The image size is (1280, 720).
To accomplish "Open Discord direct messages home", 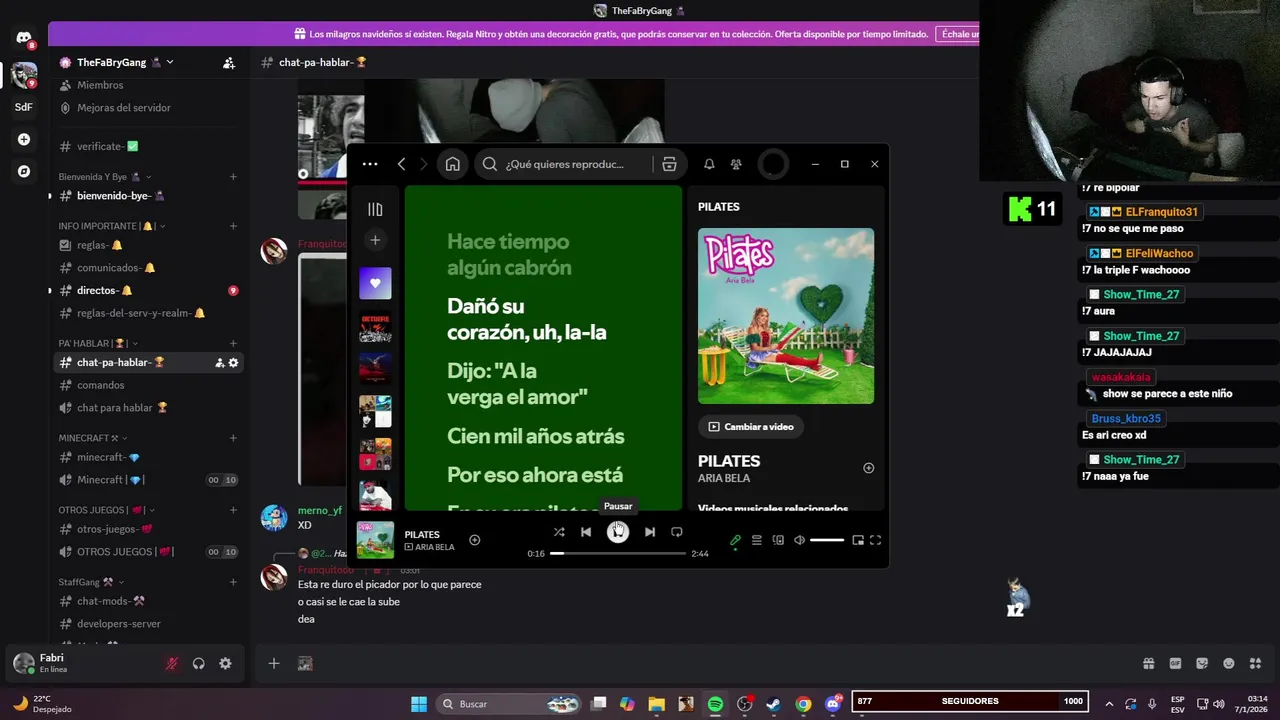I will 24,38.
